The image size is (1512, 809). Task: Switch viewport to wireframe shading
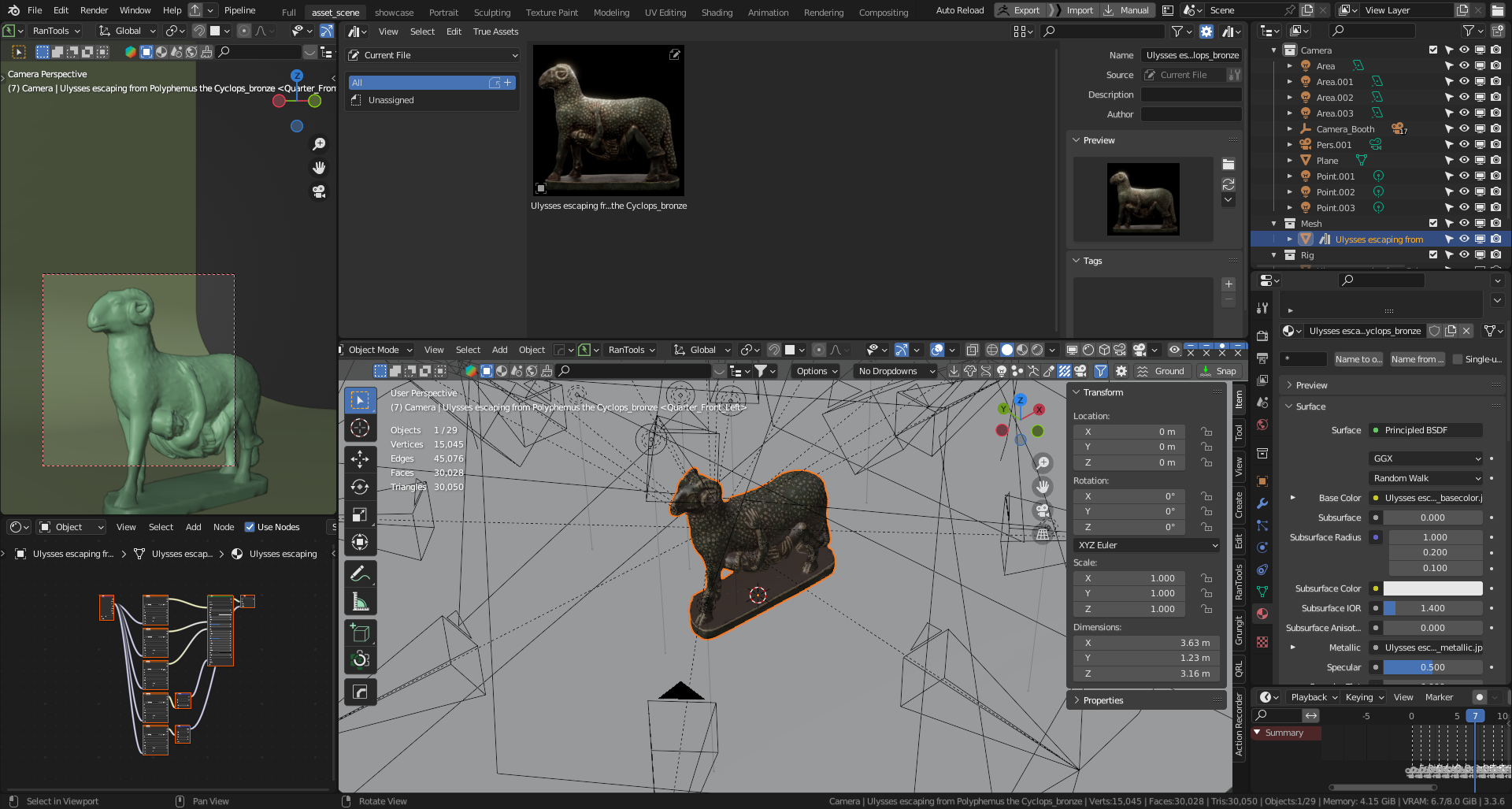point(991,350)
